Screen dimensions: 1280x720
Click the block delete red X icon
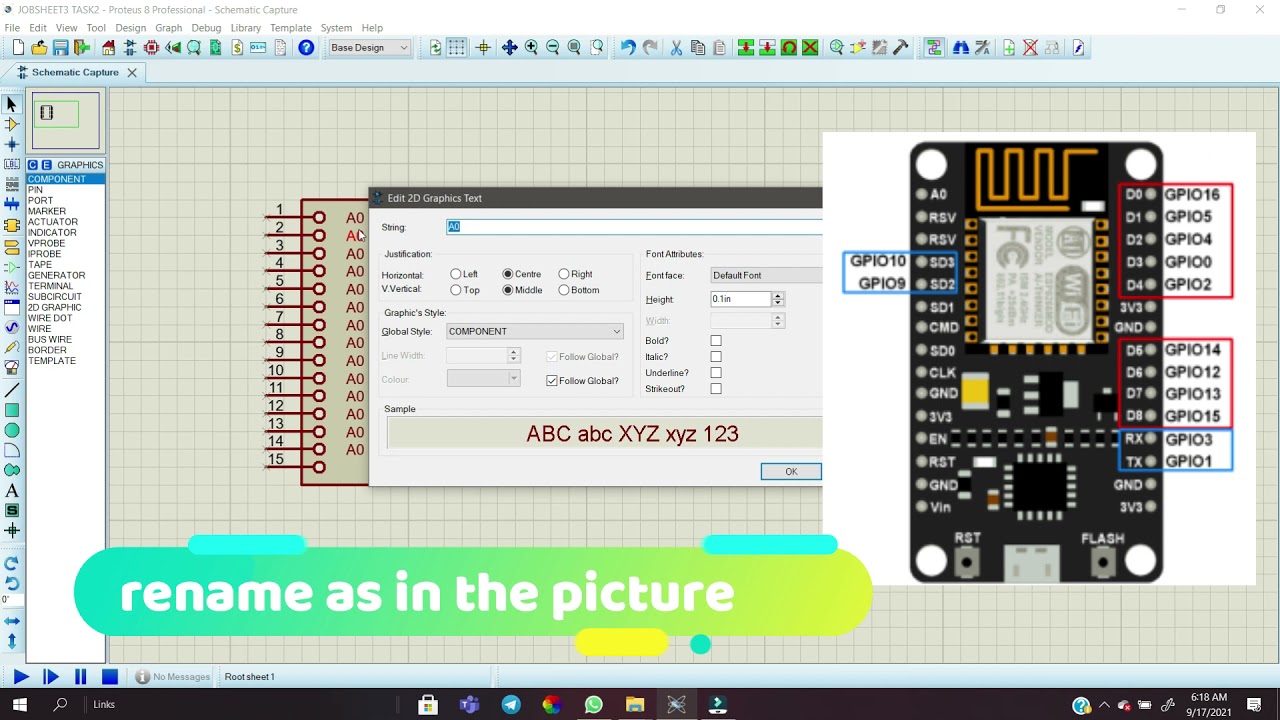[x=810, y=47]
